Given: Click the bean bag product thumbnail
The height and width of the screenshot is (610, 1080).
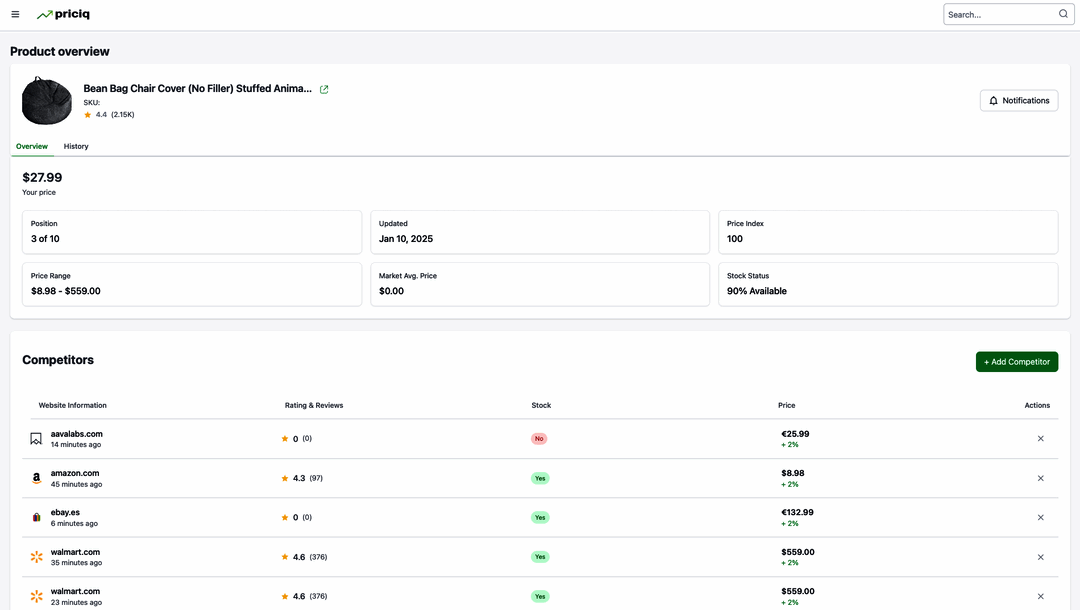Looking at the screenshot, I should [x=47, y=101].
